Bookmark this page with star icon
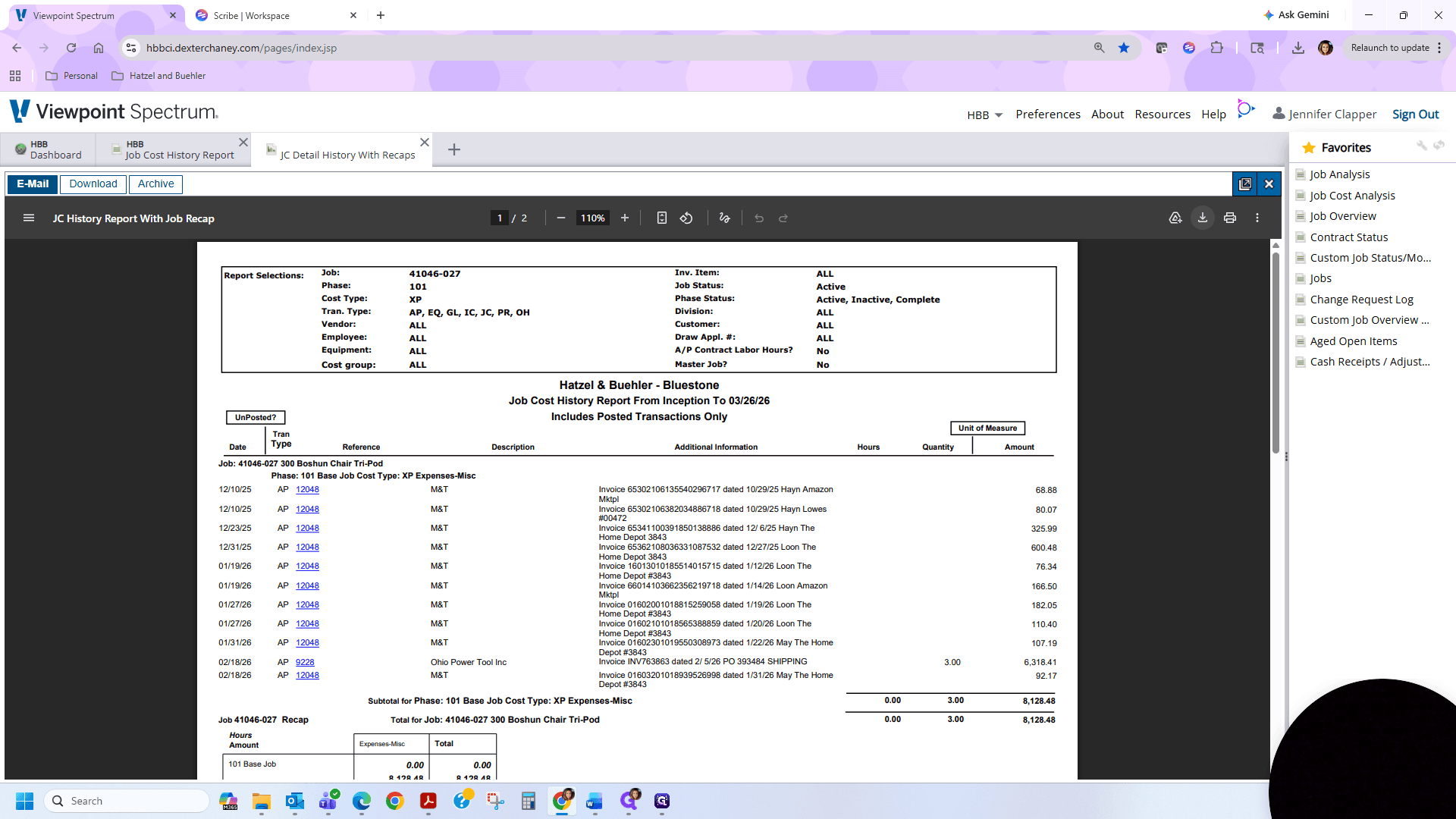The image size is (1456, 819). 1124,48
